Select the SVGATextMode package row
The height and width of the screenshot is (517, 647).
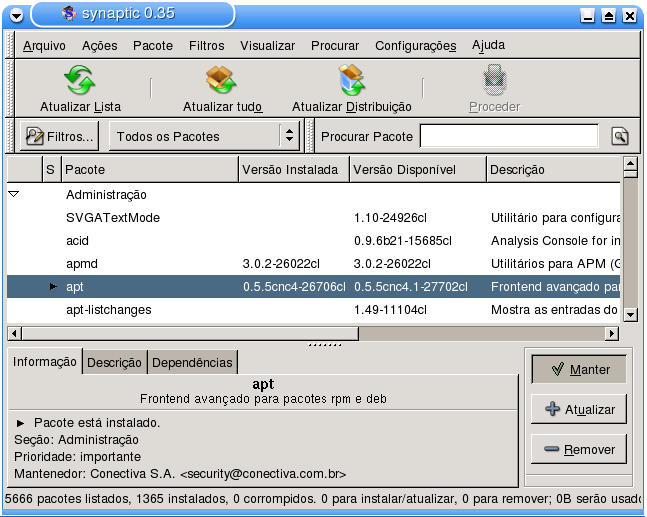click(x=313, y=217)
